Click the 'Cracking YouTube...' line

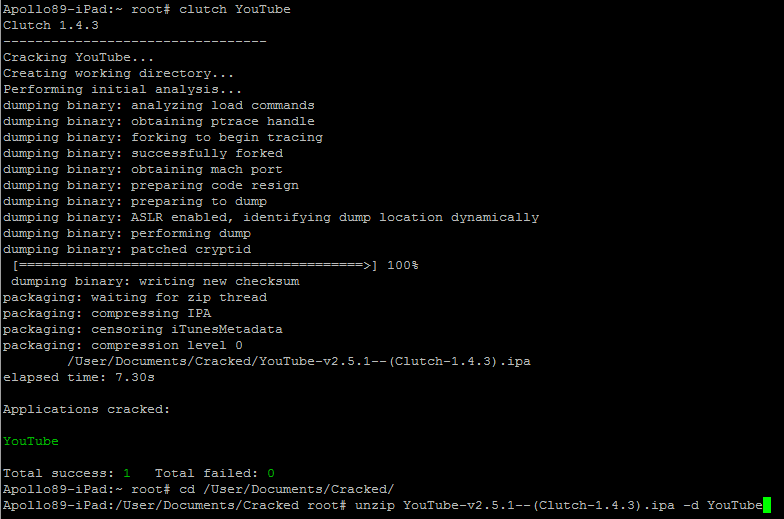79,57
